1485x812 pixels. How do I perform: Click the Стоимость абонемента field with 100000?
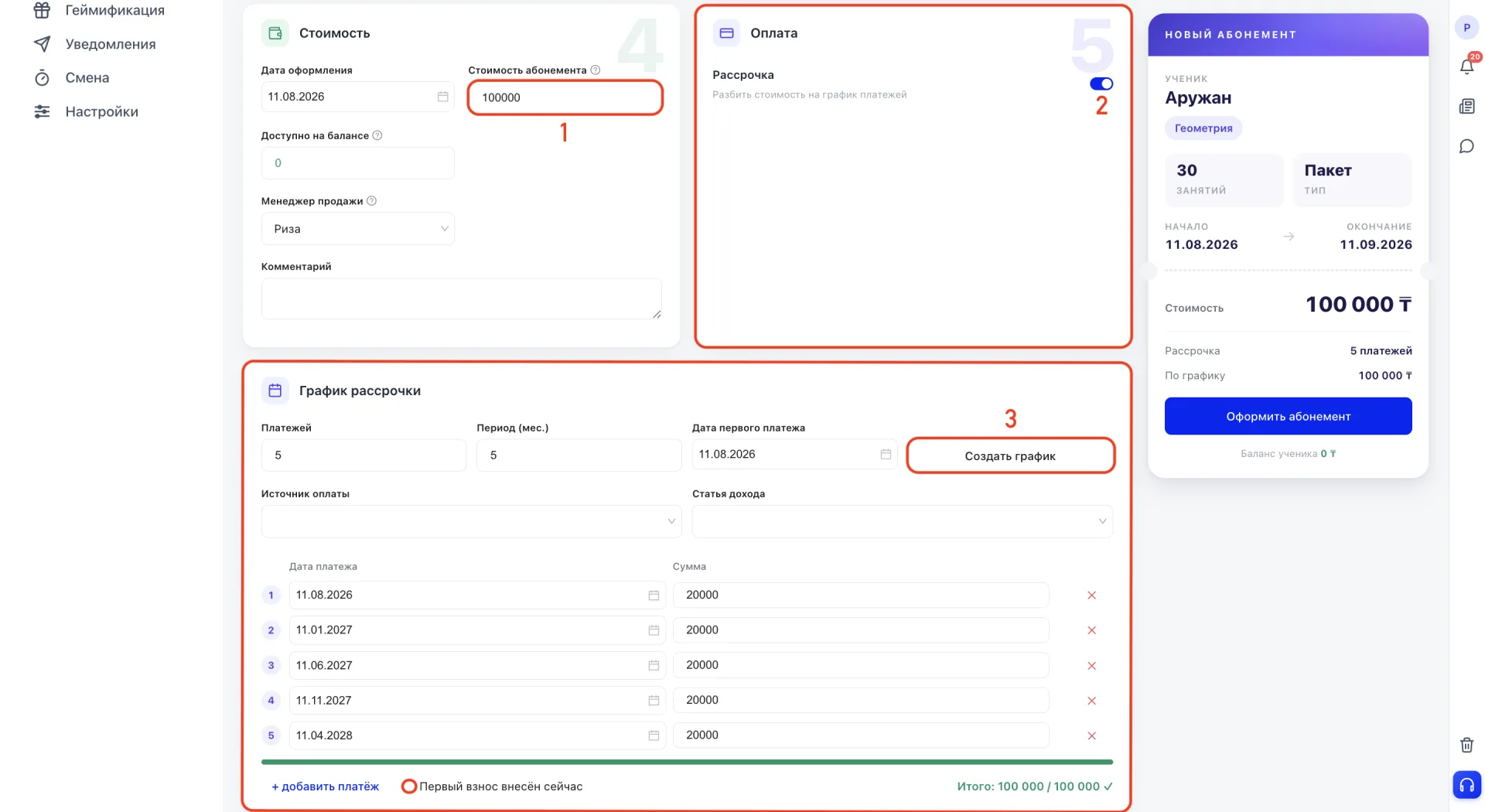[565, 97]
